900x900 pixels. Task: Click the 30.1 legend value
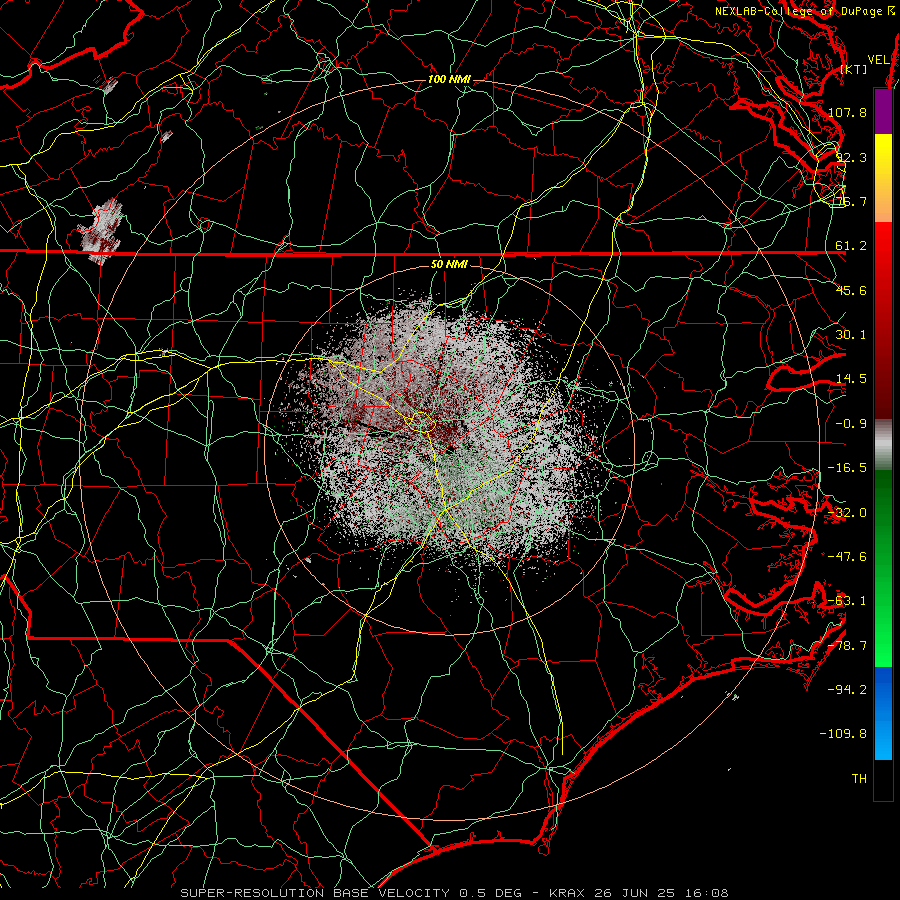point(851,335)
